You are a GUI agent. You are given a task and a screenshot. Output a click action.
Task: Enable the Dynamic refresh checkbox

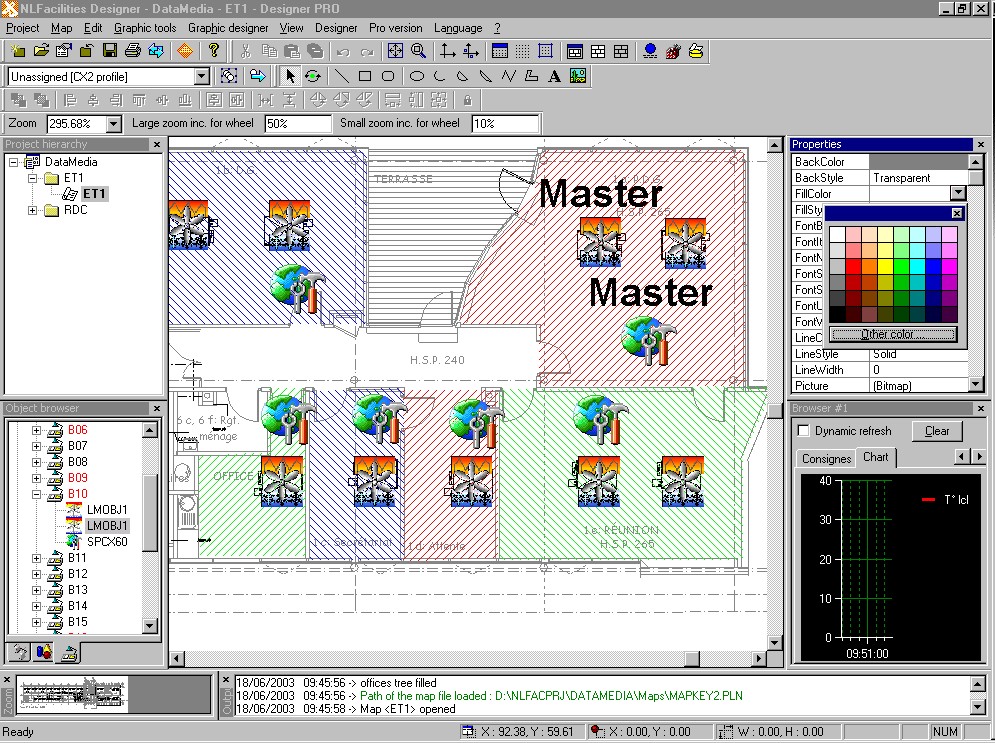pyautogui.click(x=804, y=431)
